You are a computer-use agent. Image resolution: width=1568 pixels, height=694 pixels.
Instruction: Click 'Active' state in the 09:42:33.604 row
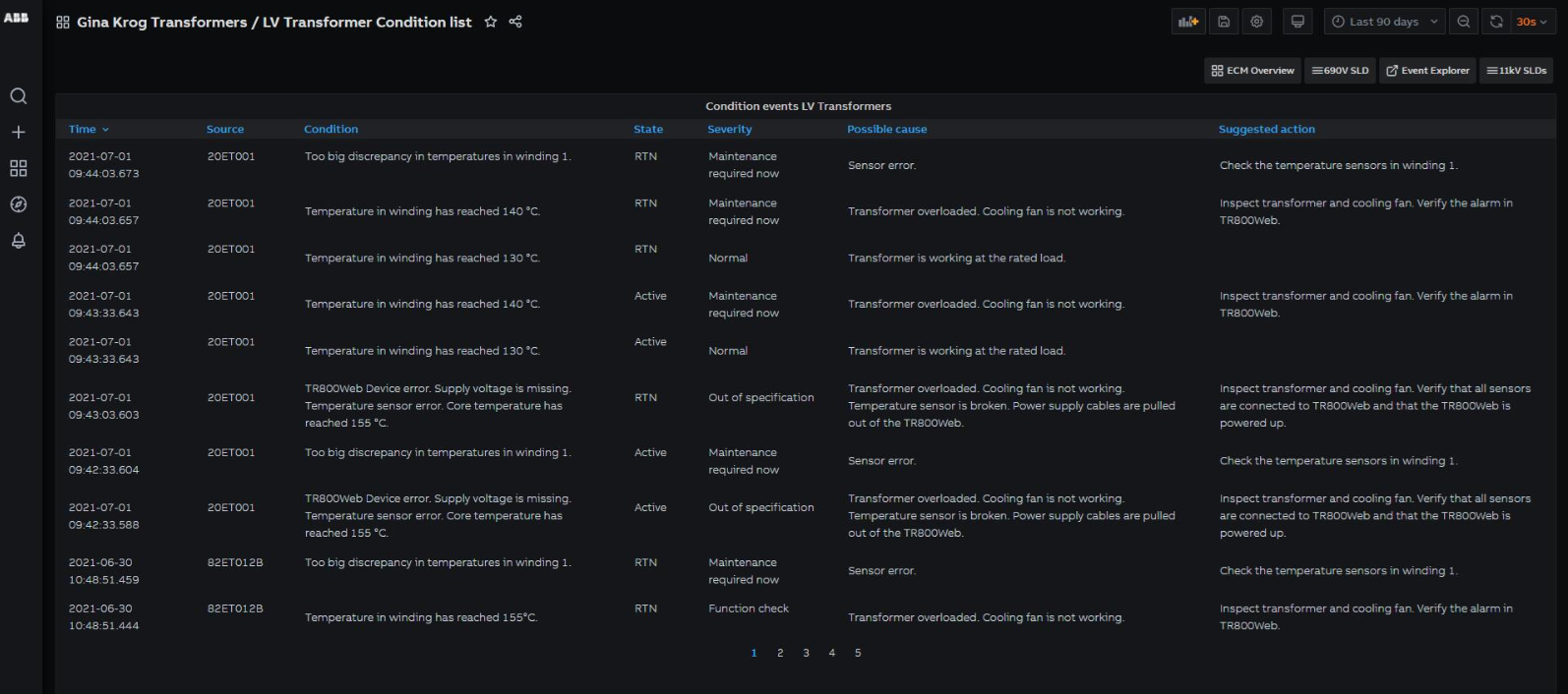650,452
